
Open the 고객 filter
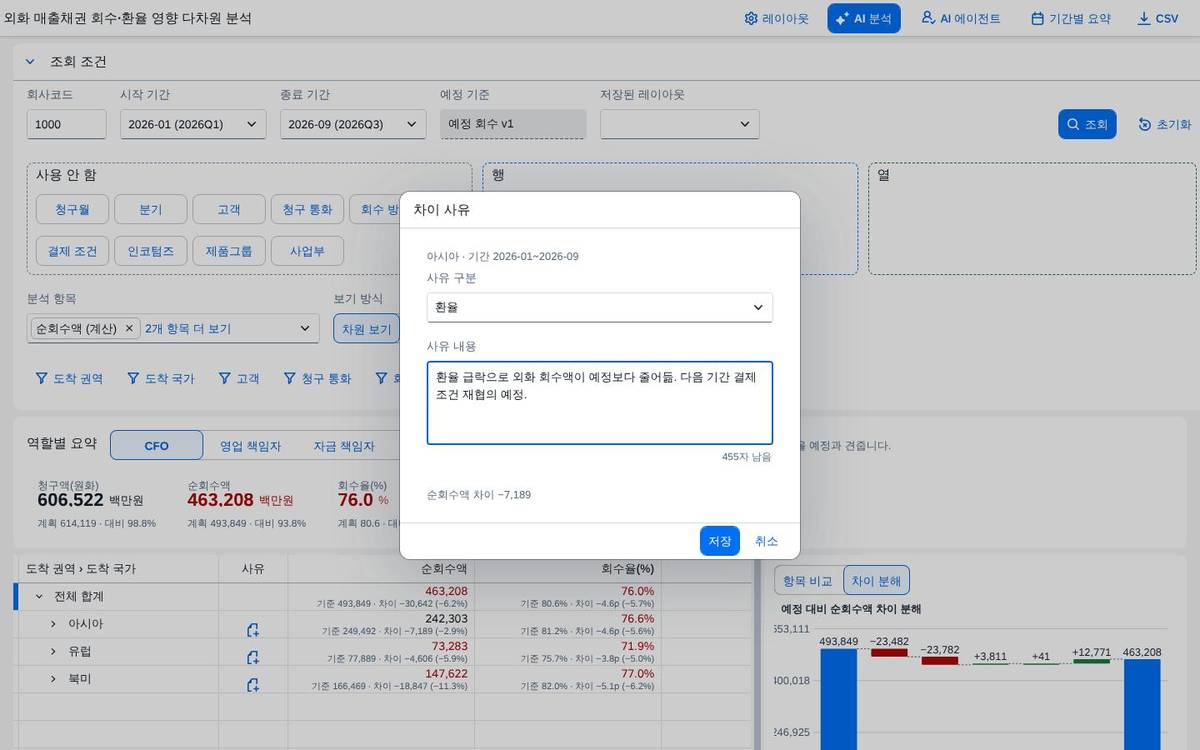click(239, 379)
